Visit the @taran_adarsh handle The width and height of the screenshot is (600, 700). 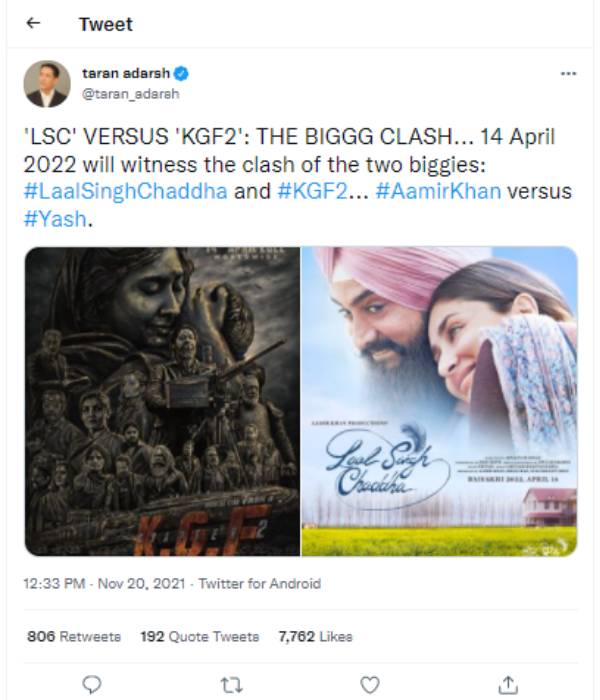[130, 94]
